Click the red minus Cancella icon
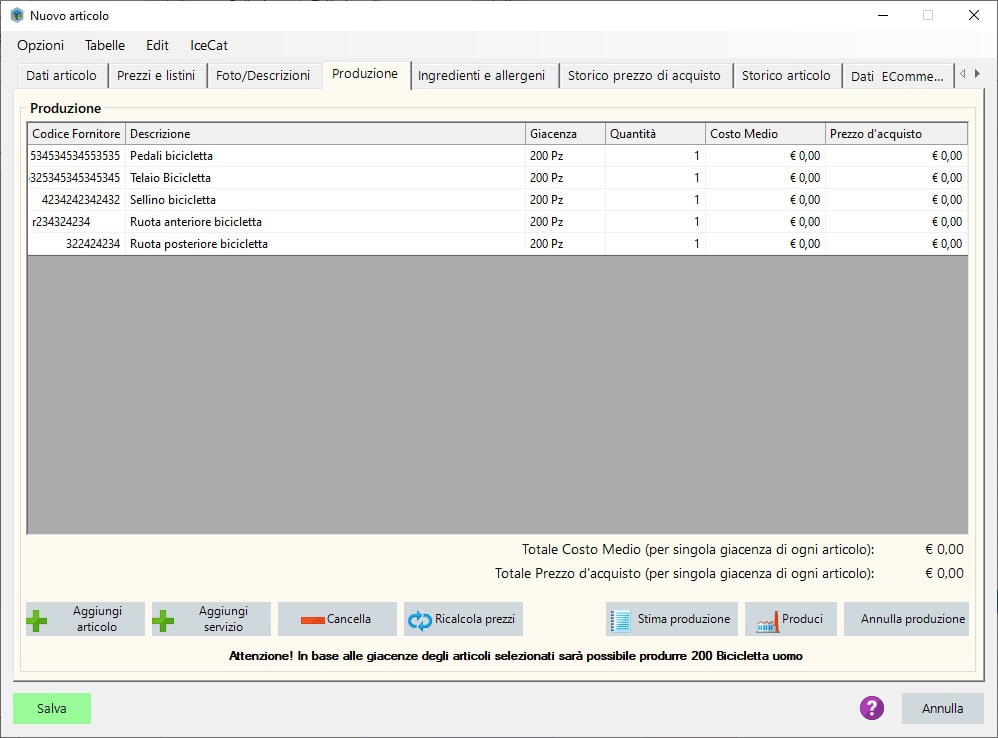The height and width of the screenshot is (738, 998). click(313, 620)
